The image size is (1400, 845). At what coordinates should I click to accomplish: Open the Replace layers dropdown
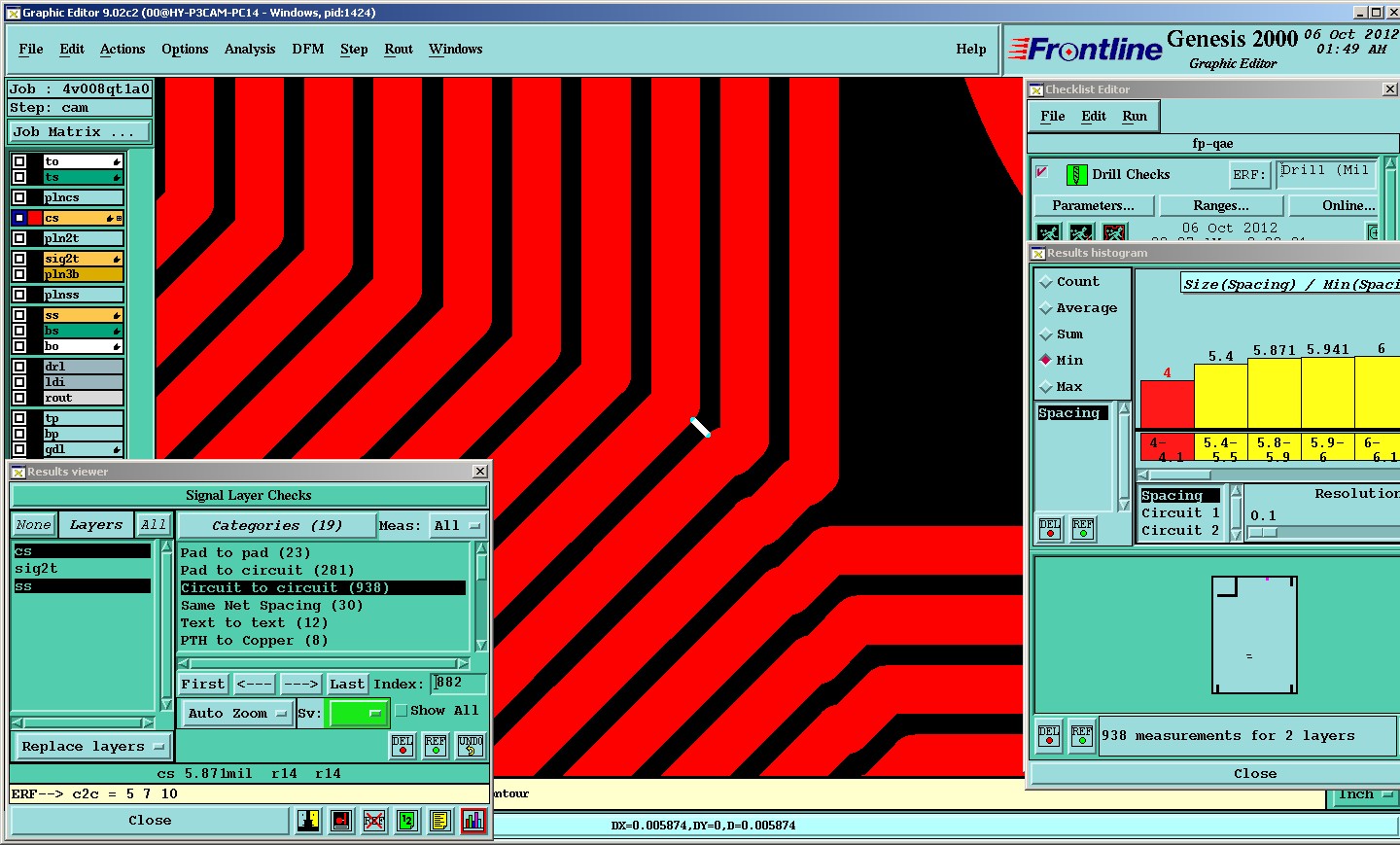(92, 747)
